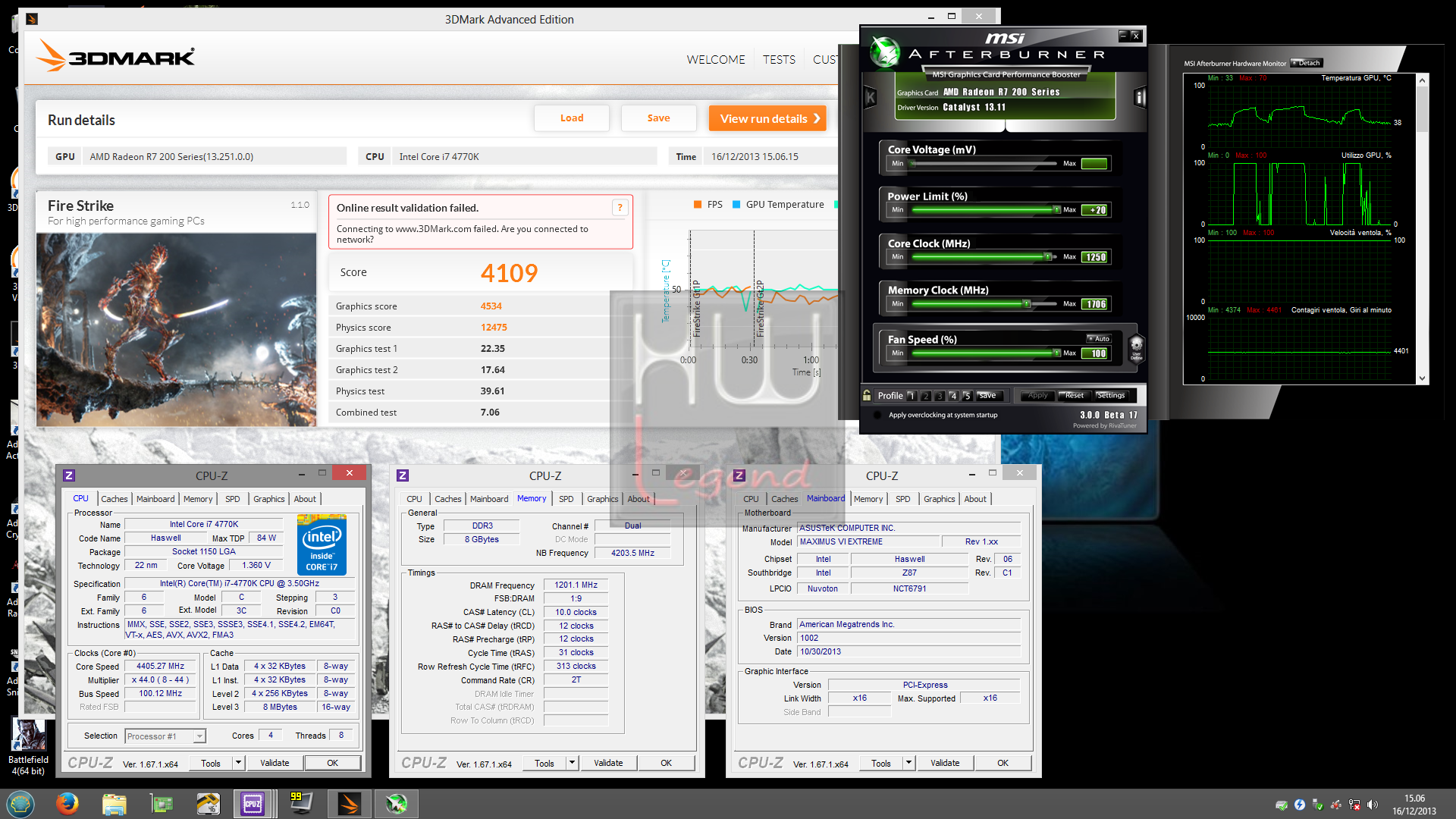Toggle Apply overclocking at system startup
This screenshot has height=819, width=1456.
coord(877,415)
